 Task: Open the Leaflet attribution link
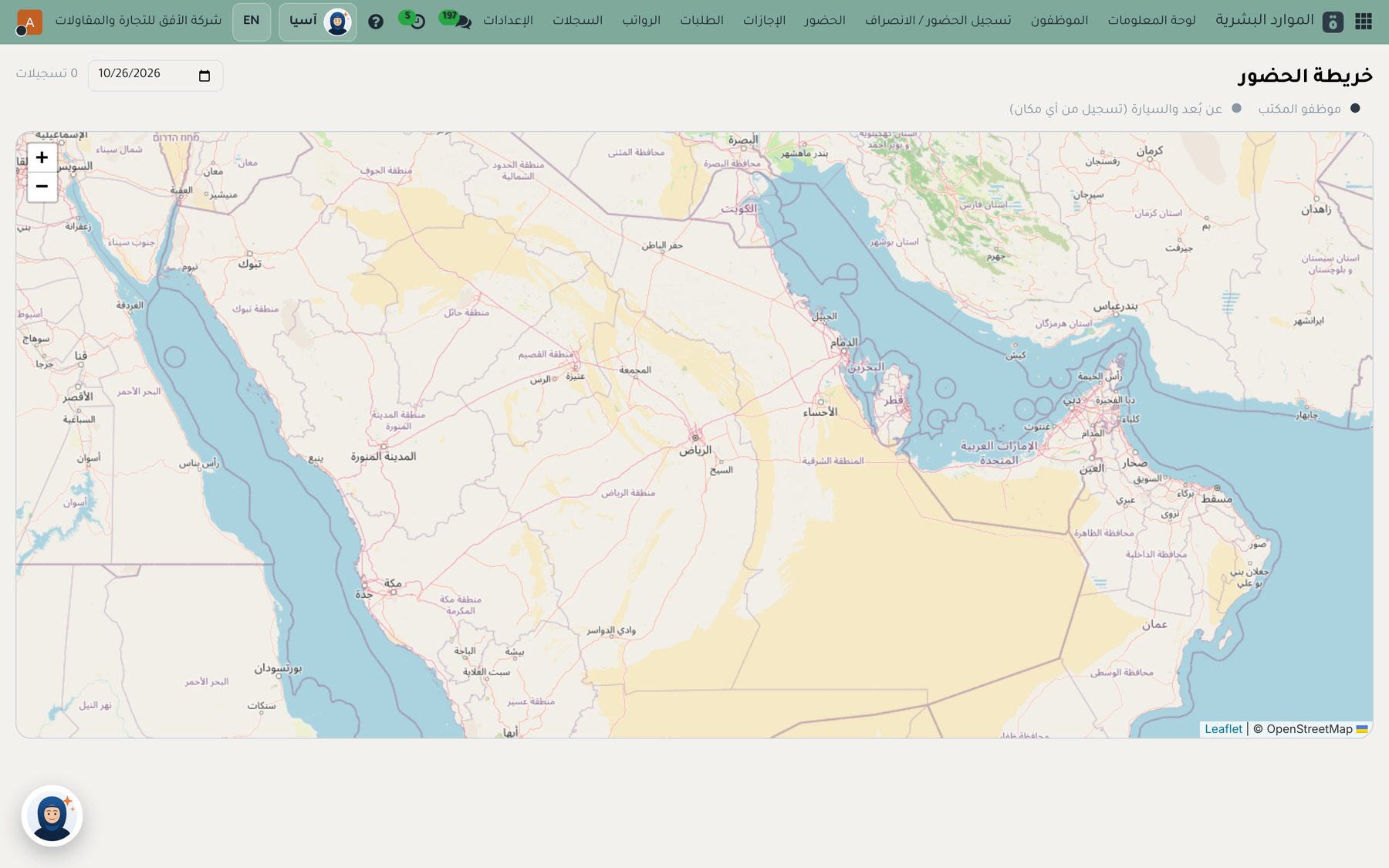pyautogui.click(x=1223, y=729)
